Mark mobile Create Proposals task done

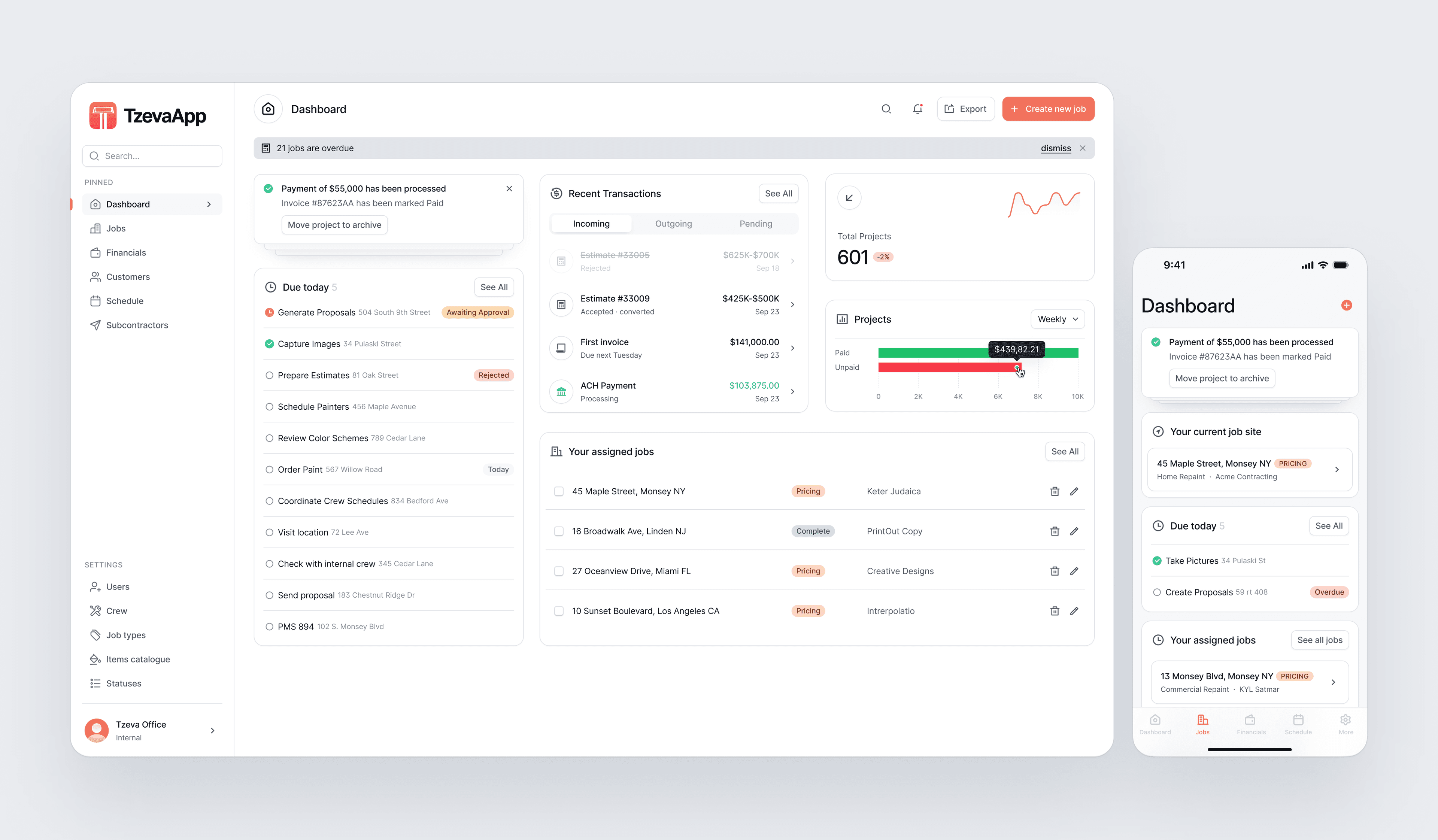coord(1157,592)
